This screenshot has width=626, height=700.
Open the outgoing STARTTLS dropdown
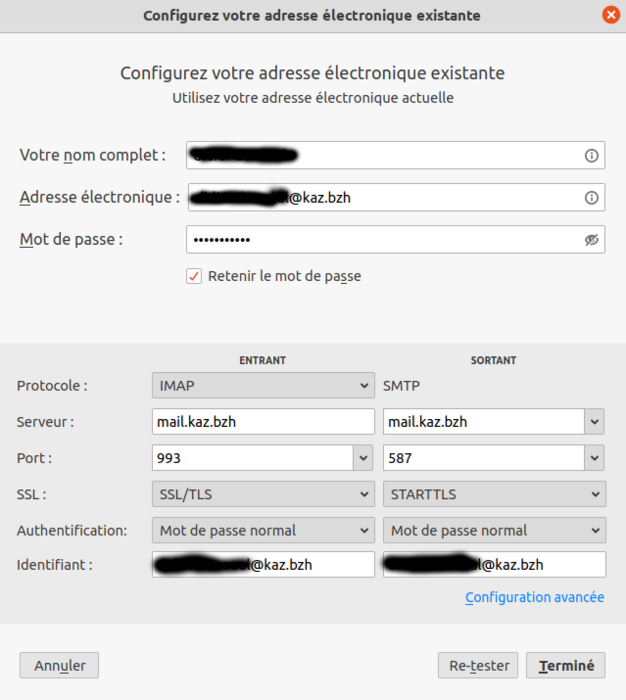494,494
